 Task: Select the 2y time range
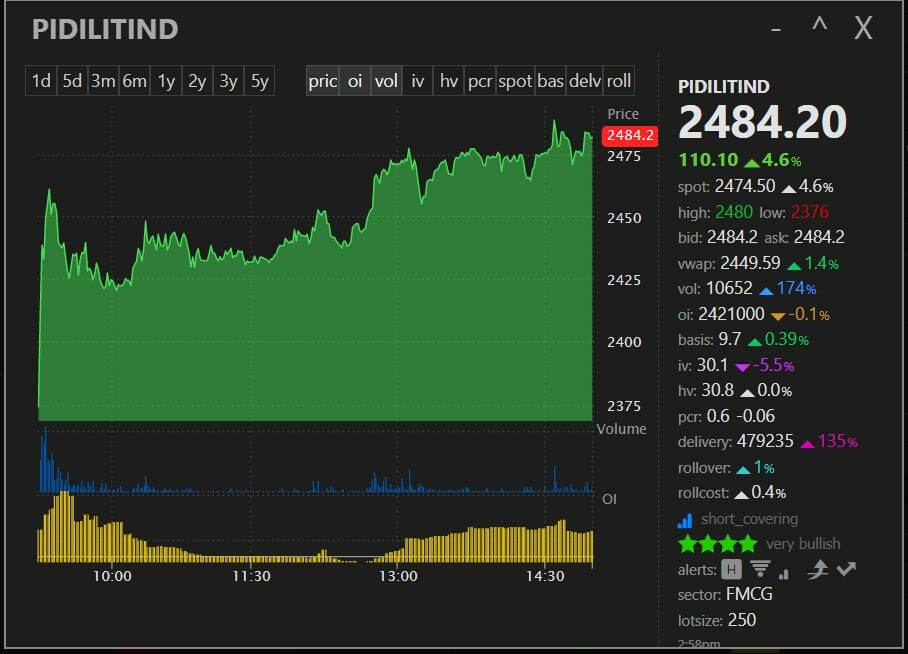[197, 81]
